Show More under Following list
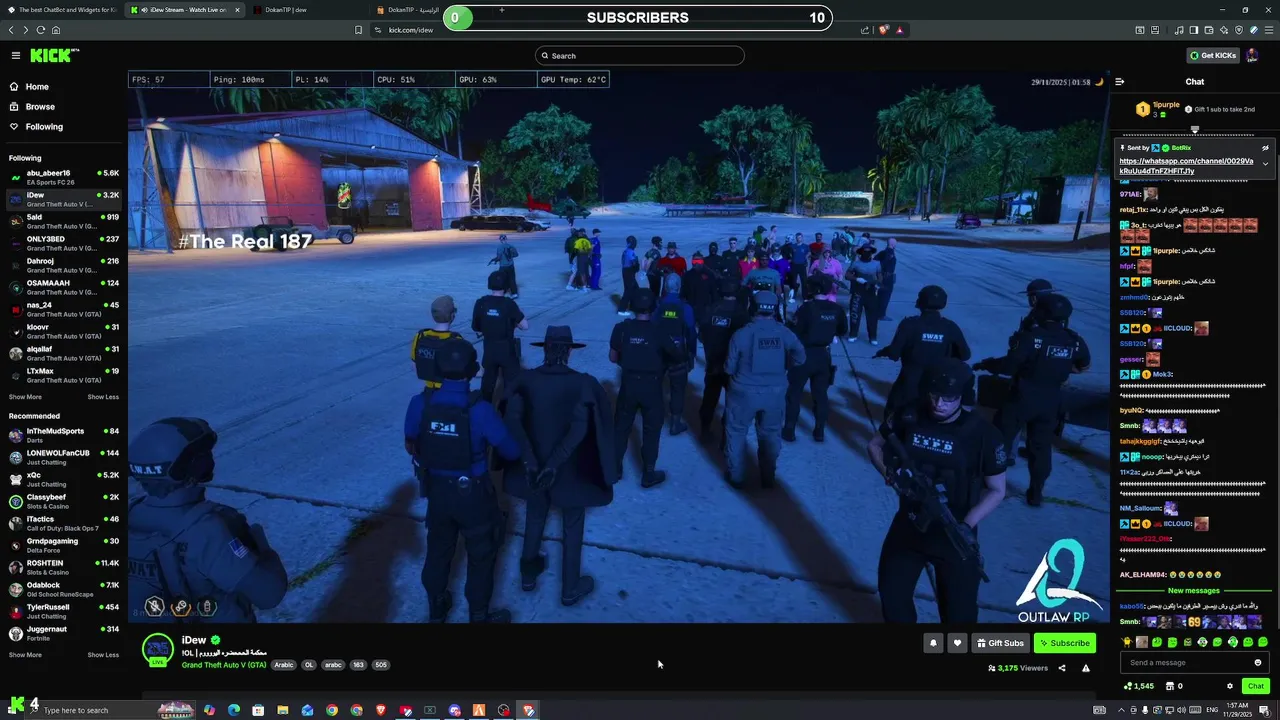Image resolution: width=1280 pixels, height=720 pixels. click(x=25, y=397)
